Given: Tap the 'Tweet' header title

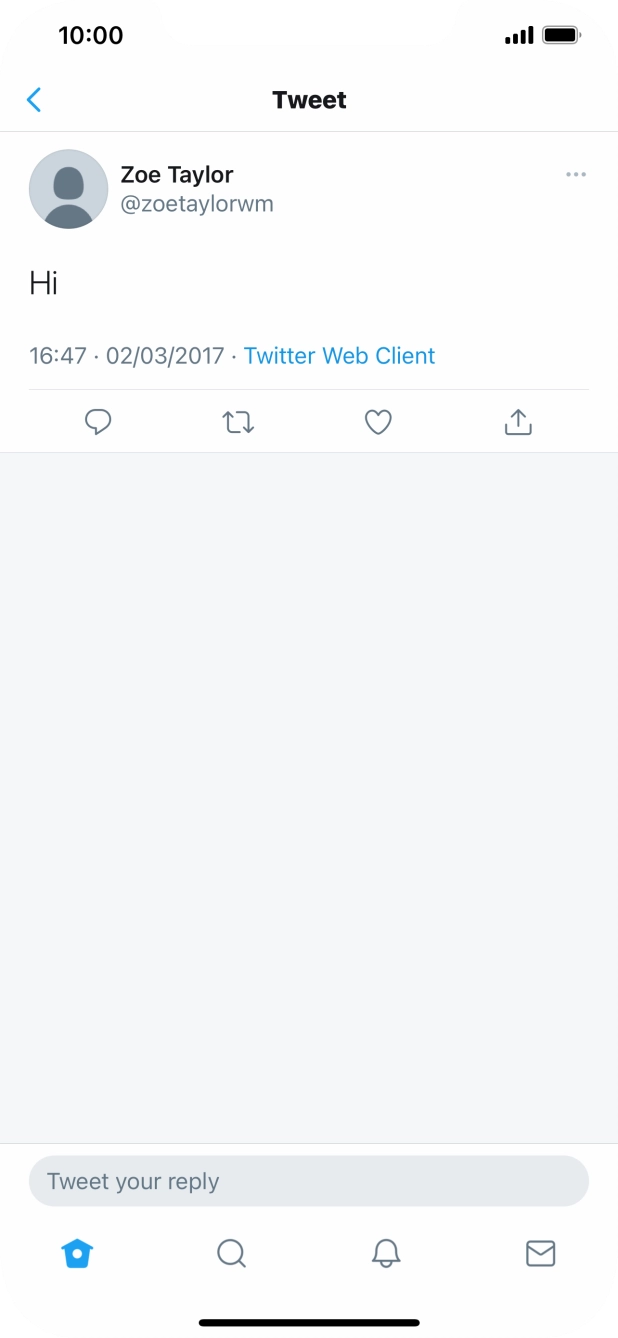Looking at the screenshot, I should pyautogui.click(x=309, y=100).
